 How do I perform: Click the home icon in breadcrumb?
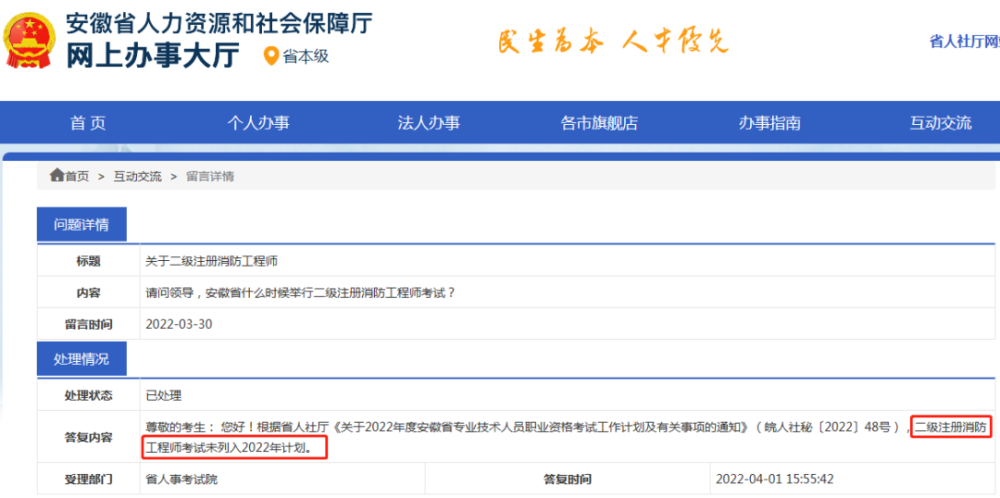click(x=57, y=175)
